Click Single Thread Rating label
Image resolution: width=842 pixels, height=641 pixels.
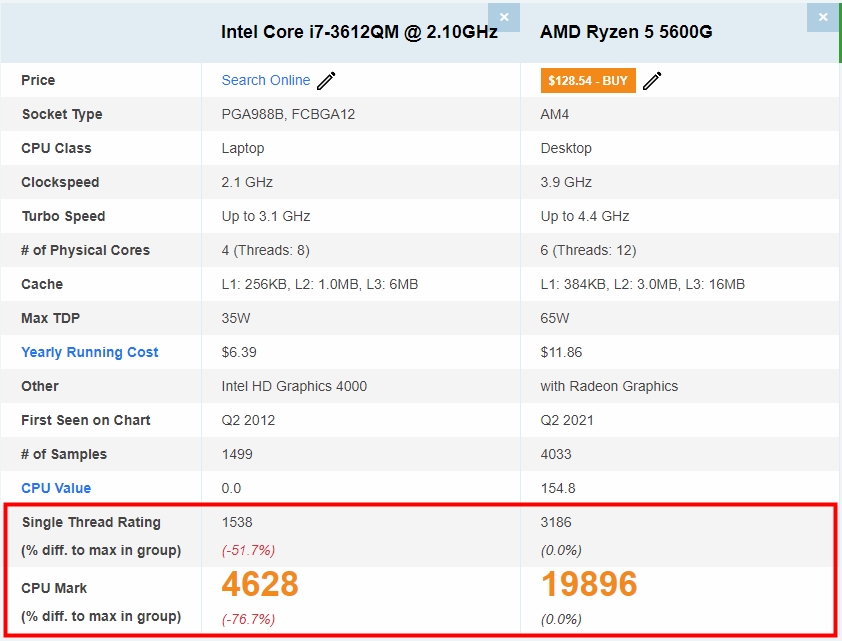pyautogui.click(x=91, y=522)
